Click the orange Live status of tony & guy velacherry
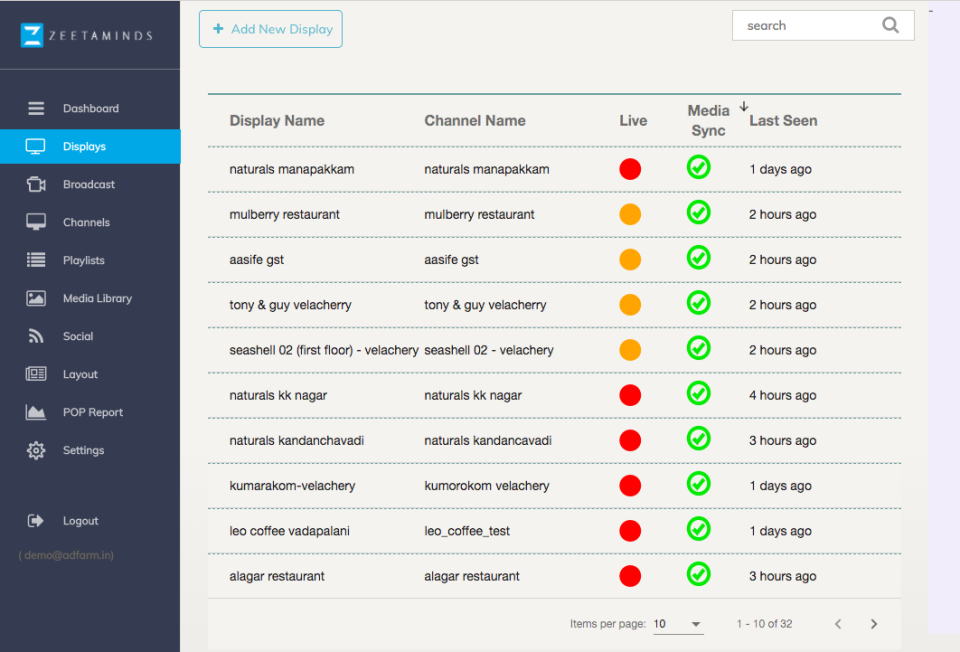This screenshot has width=960, height=652. pos(630,305)
